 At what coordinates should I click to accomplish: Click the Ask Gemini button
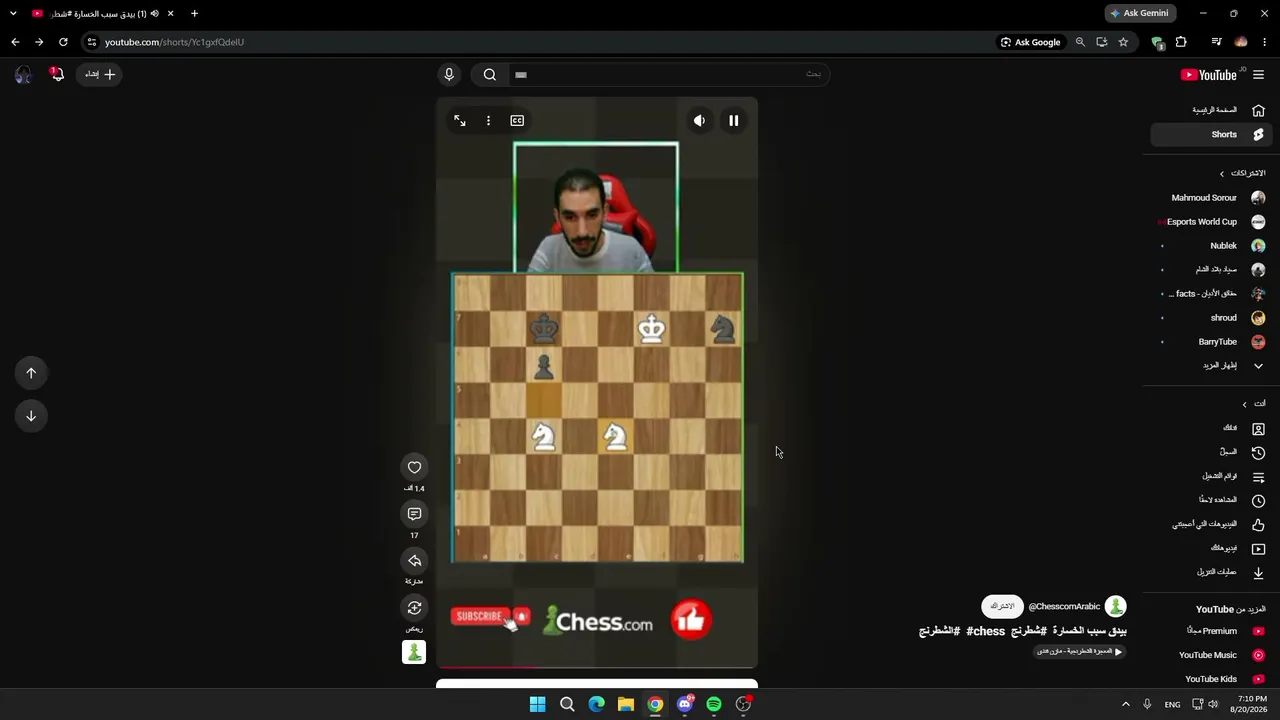pyautogui.click(x=1140, y=13)
